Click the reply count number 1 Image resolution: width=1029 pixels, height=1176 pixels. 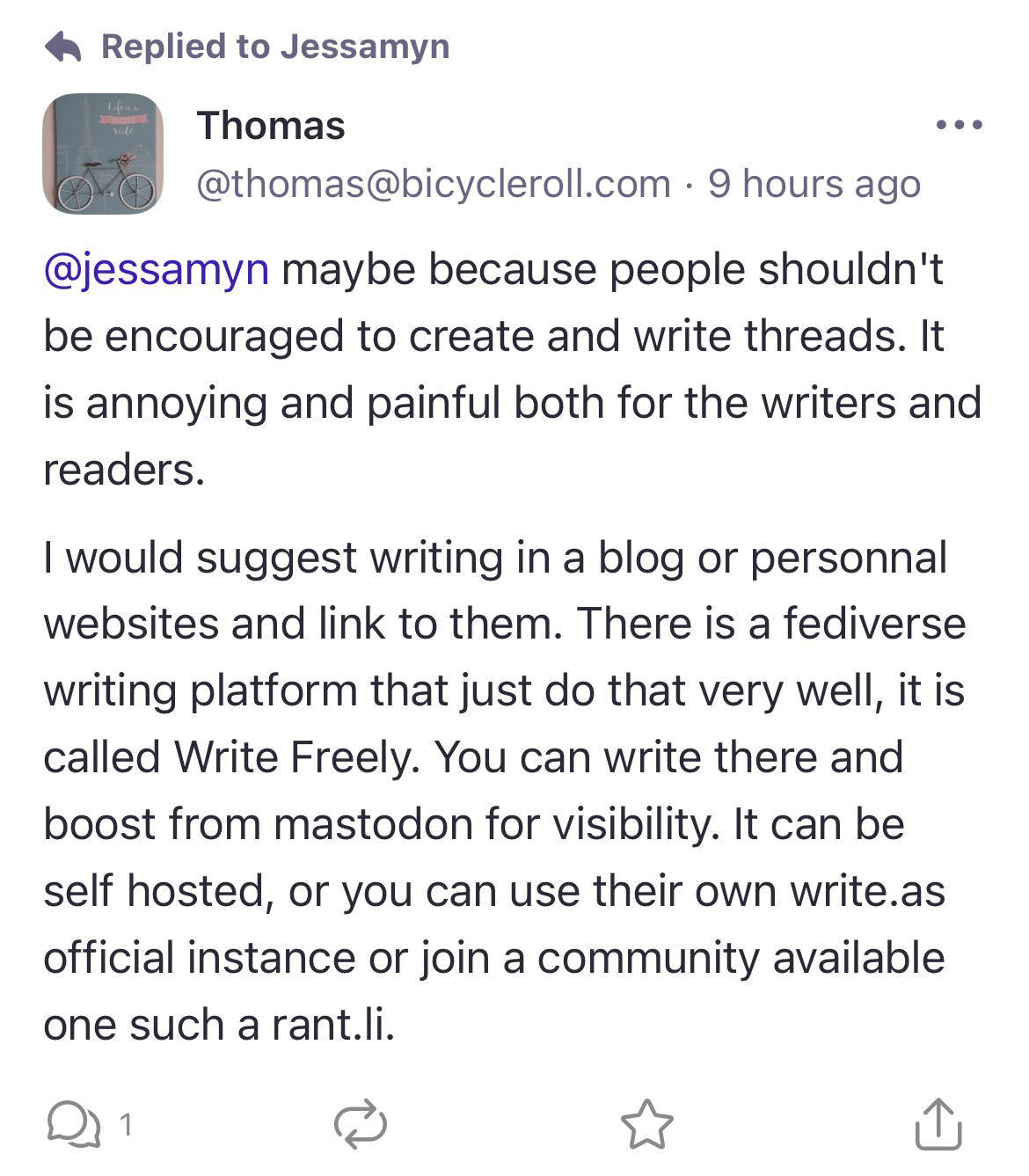pos(126,1125)
